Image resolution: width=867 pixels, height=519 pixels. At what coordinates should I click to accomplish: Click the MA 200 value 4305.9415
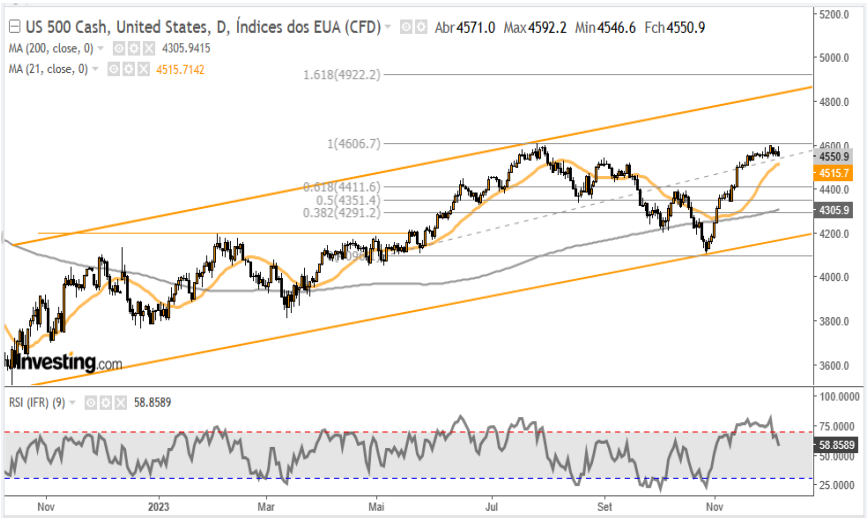186,49
